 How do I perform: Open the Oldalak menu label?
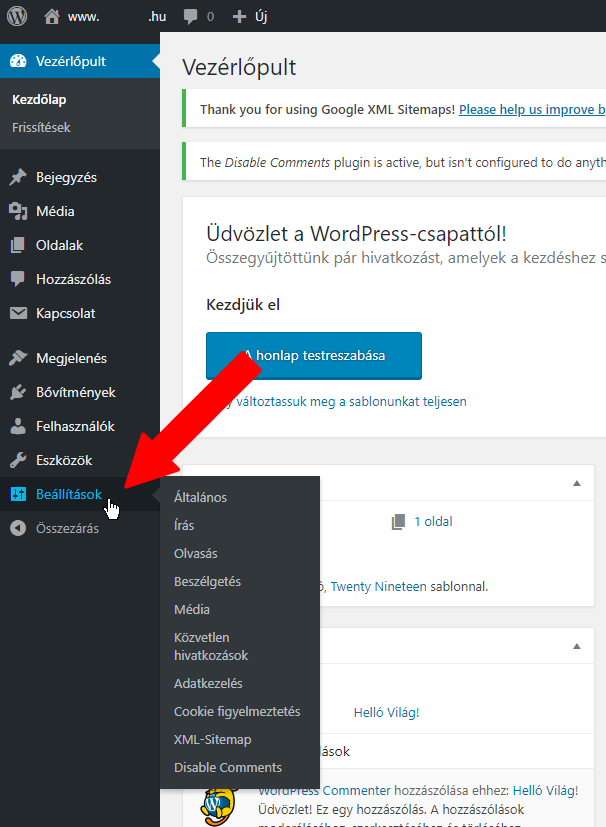click(60, 245)
